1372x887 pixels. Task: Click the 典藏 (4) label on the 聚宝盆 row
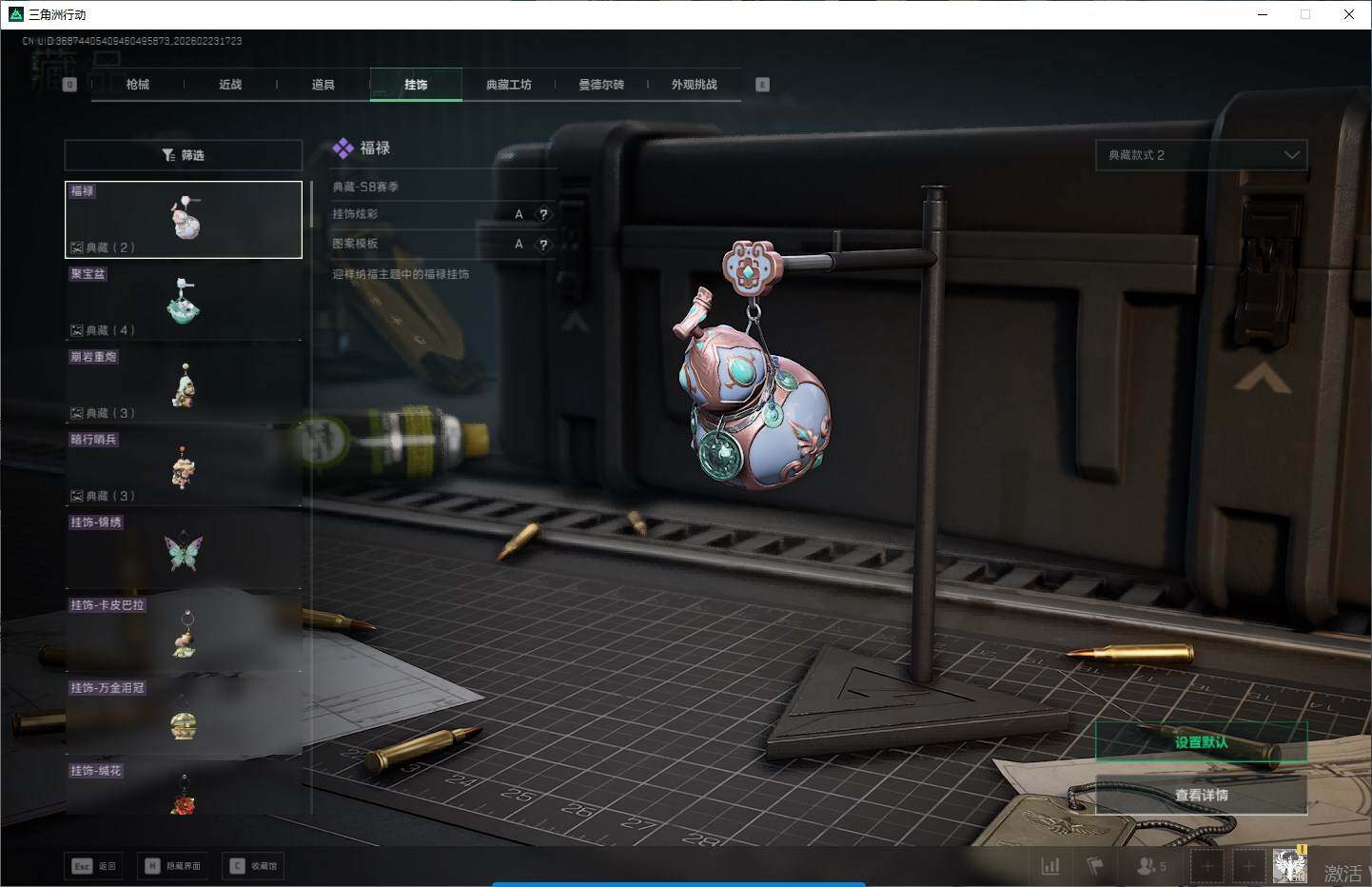point(103,330)
